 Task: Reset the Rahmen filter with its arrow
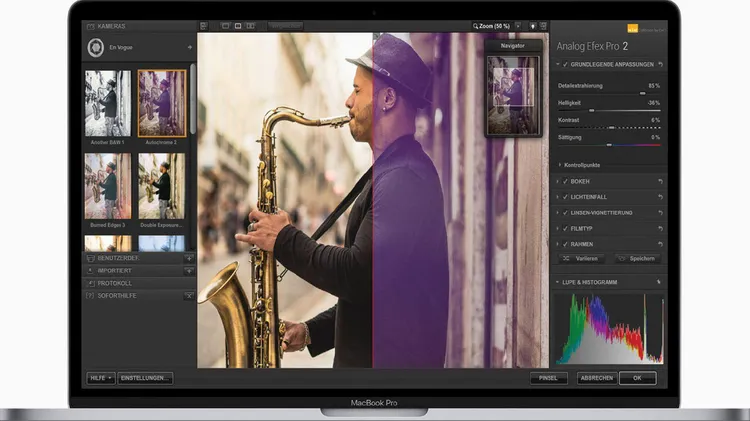tap(661, 244)
